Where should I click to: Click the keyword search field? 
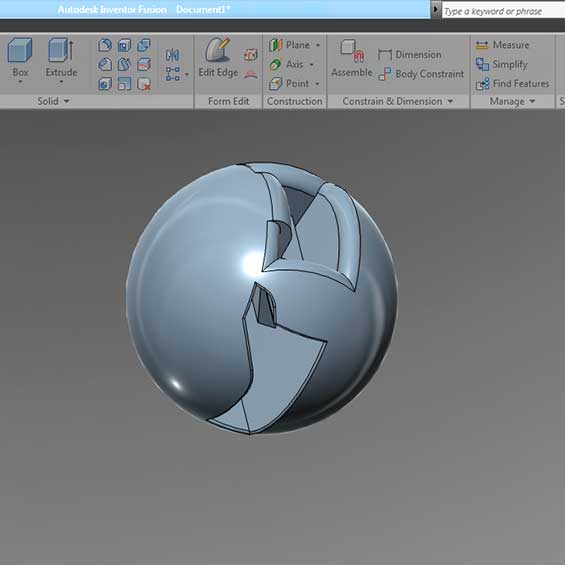503,11
